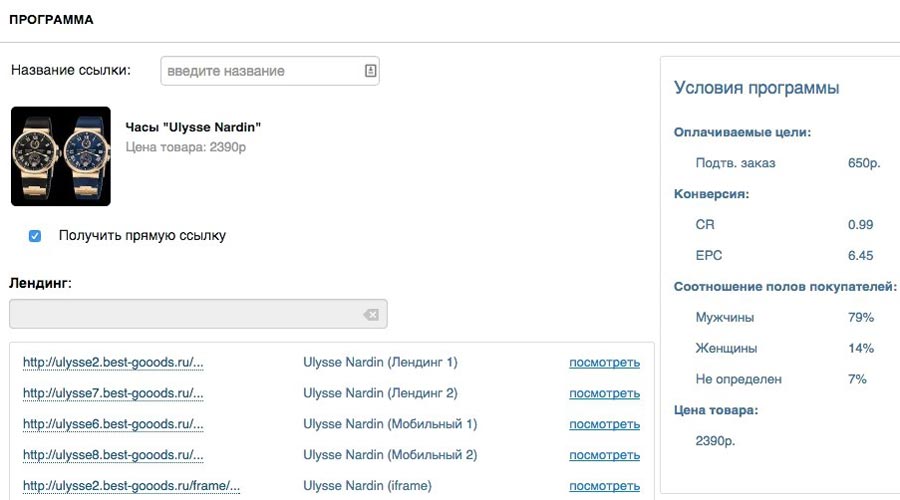Click the "ПРОГРАММА" heading

[x=51, y=20]
